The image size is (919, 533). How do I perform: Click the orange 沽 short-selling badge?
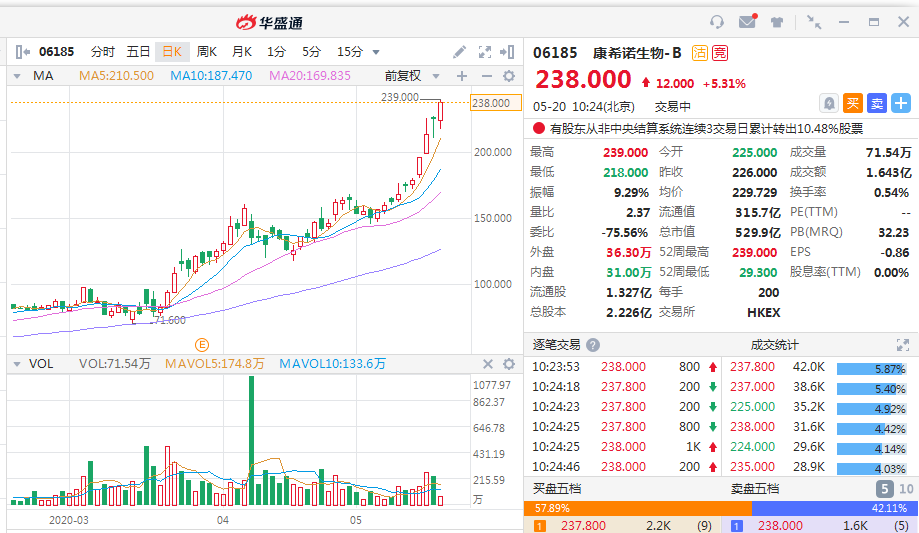[700, 53]
